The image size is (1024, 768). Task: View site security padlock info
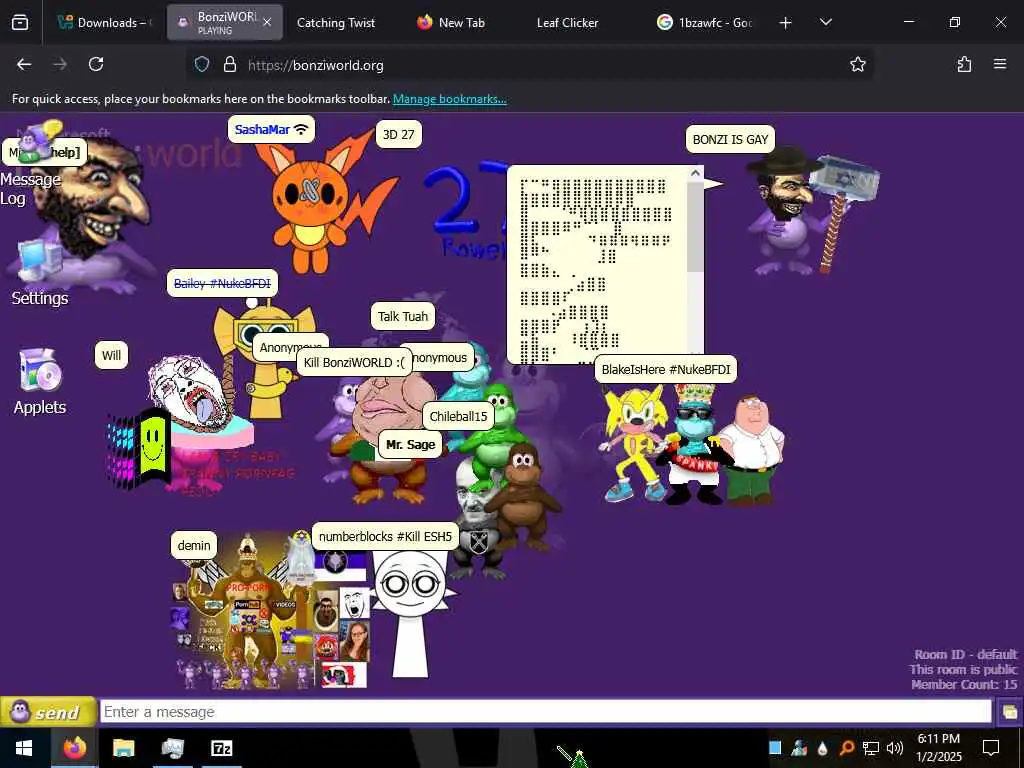click(229, 65)
